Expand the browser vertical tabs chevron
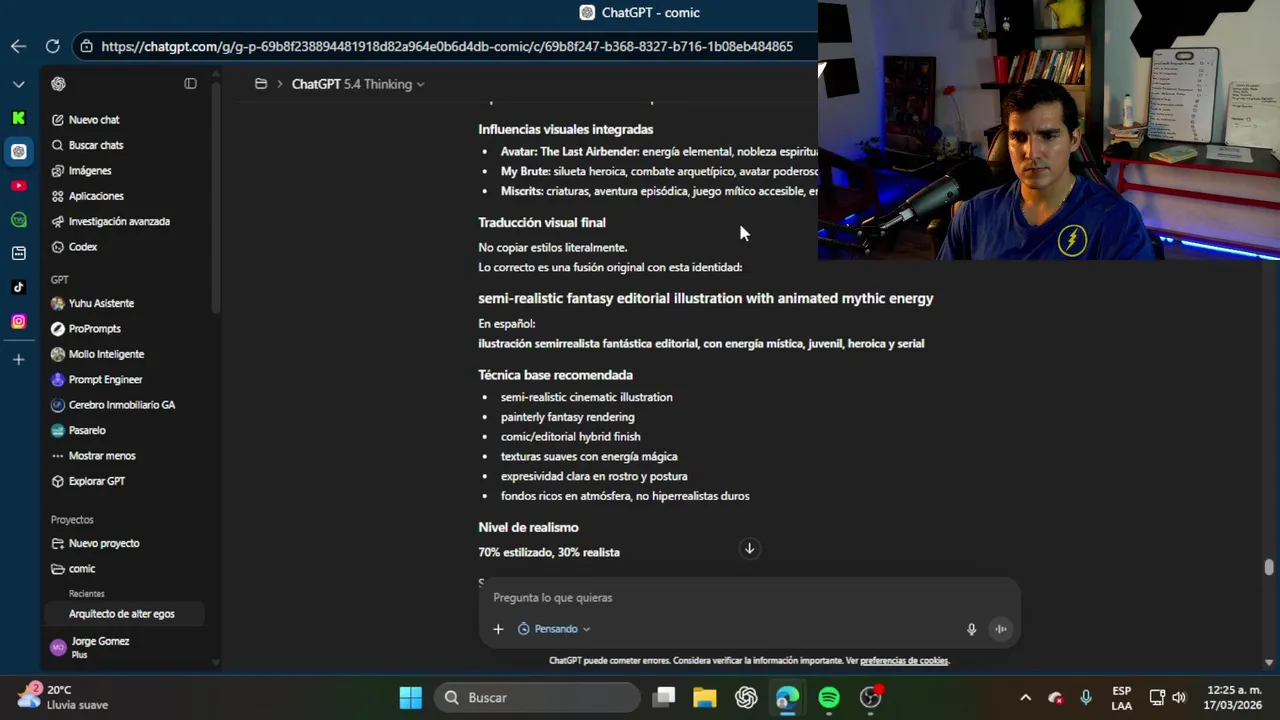The width and height of the screenshot is (1280, 720). click(x=18, y=84)
